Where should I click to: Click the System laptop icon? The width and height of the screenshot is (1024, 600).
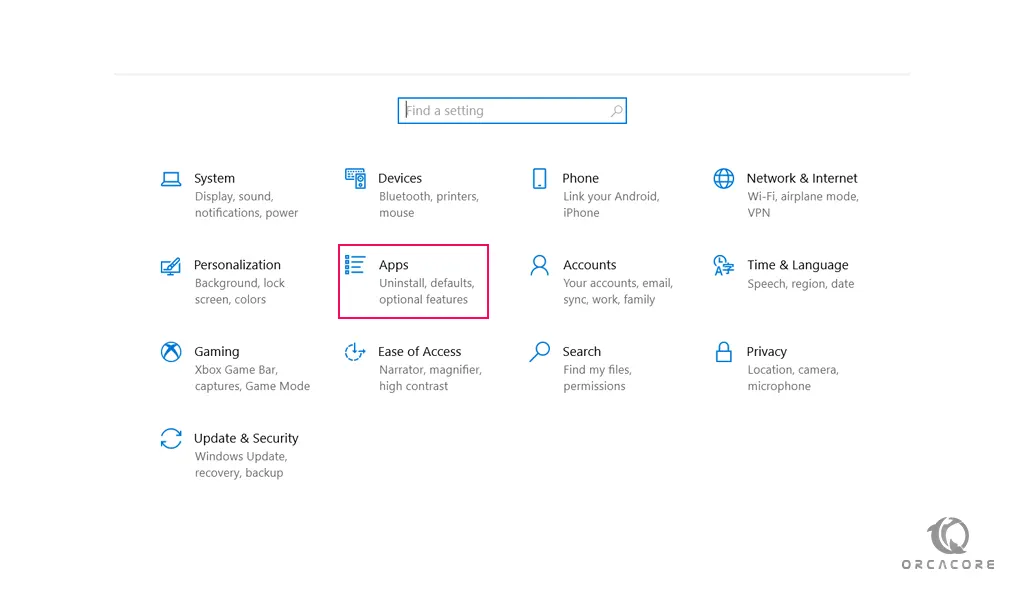(x=171, y=179)
